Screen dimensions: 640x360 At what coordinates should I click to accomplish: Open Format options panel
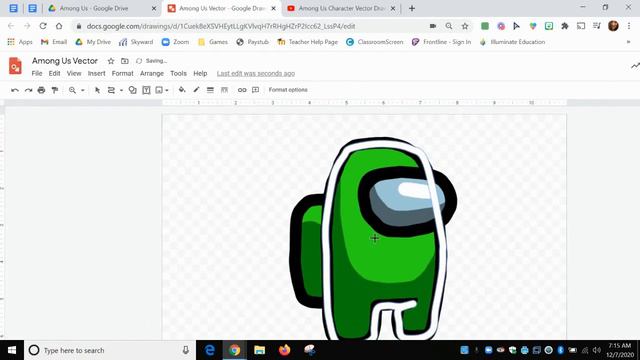point(288,90)
